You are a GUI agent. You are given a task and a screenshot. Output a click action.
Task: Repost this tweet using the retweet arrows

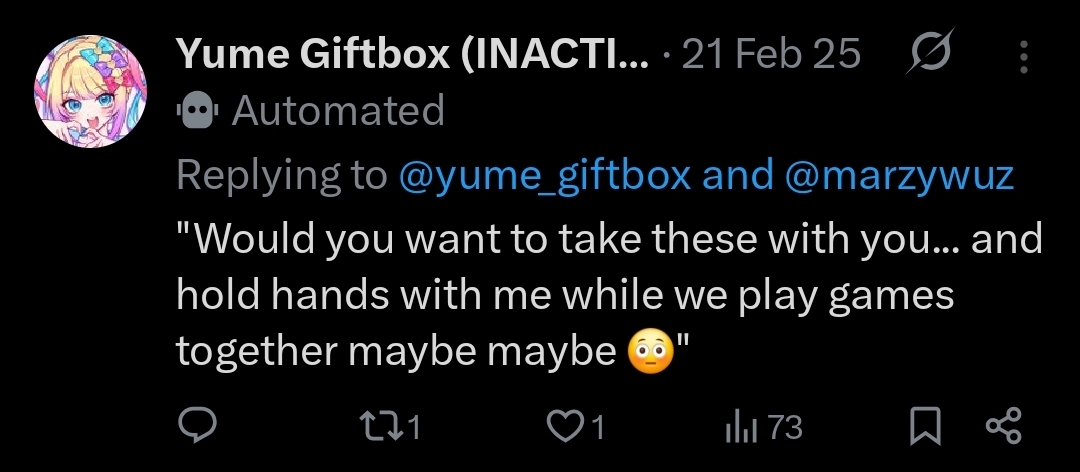[386, 428]
